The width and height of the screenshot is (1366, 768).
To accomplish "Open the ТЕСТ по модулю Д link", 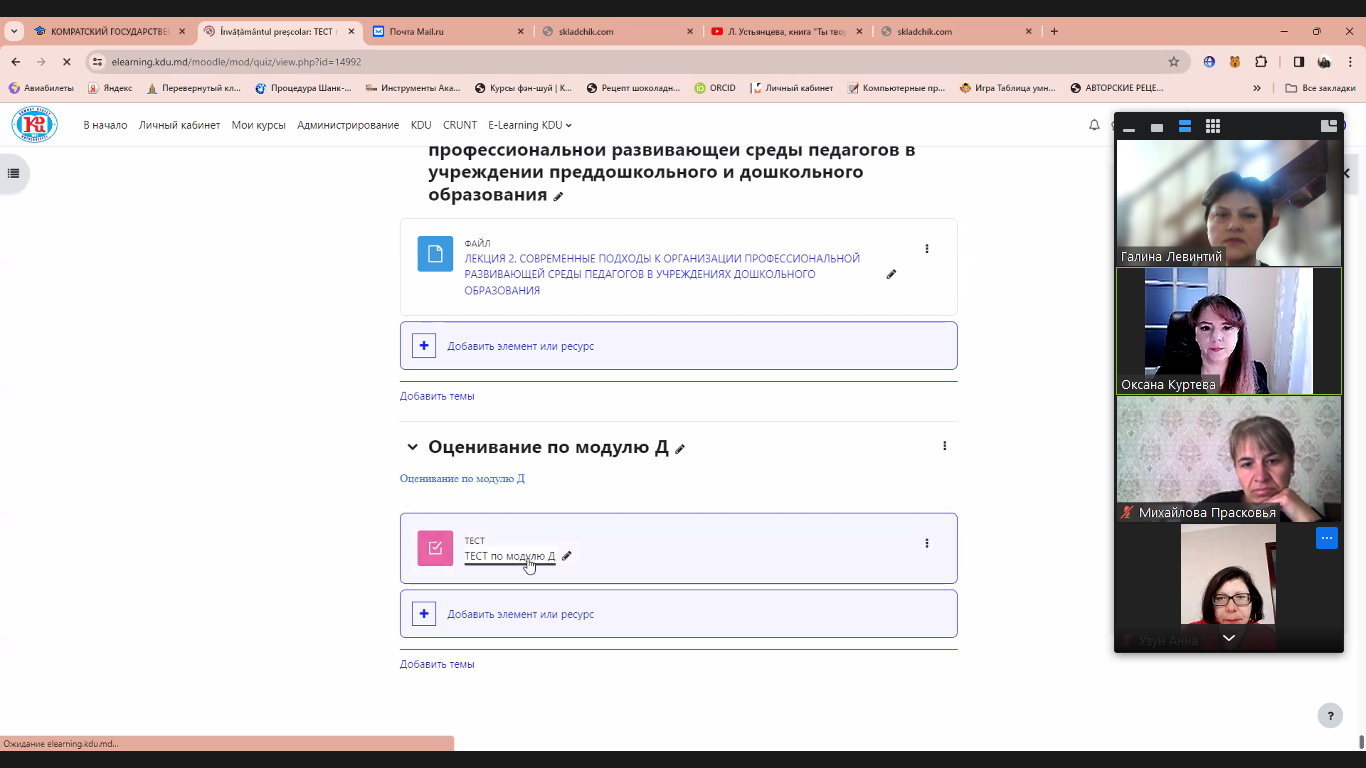I will coord(509,556).
